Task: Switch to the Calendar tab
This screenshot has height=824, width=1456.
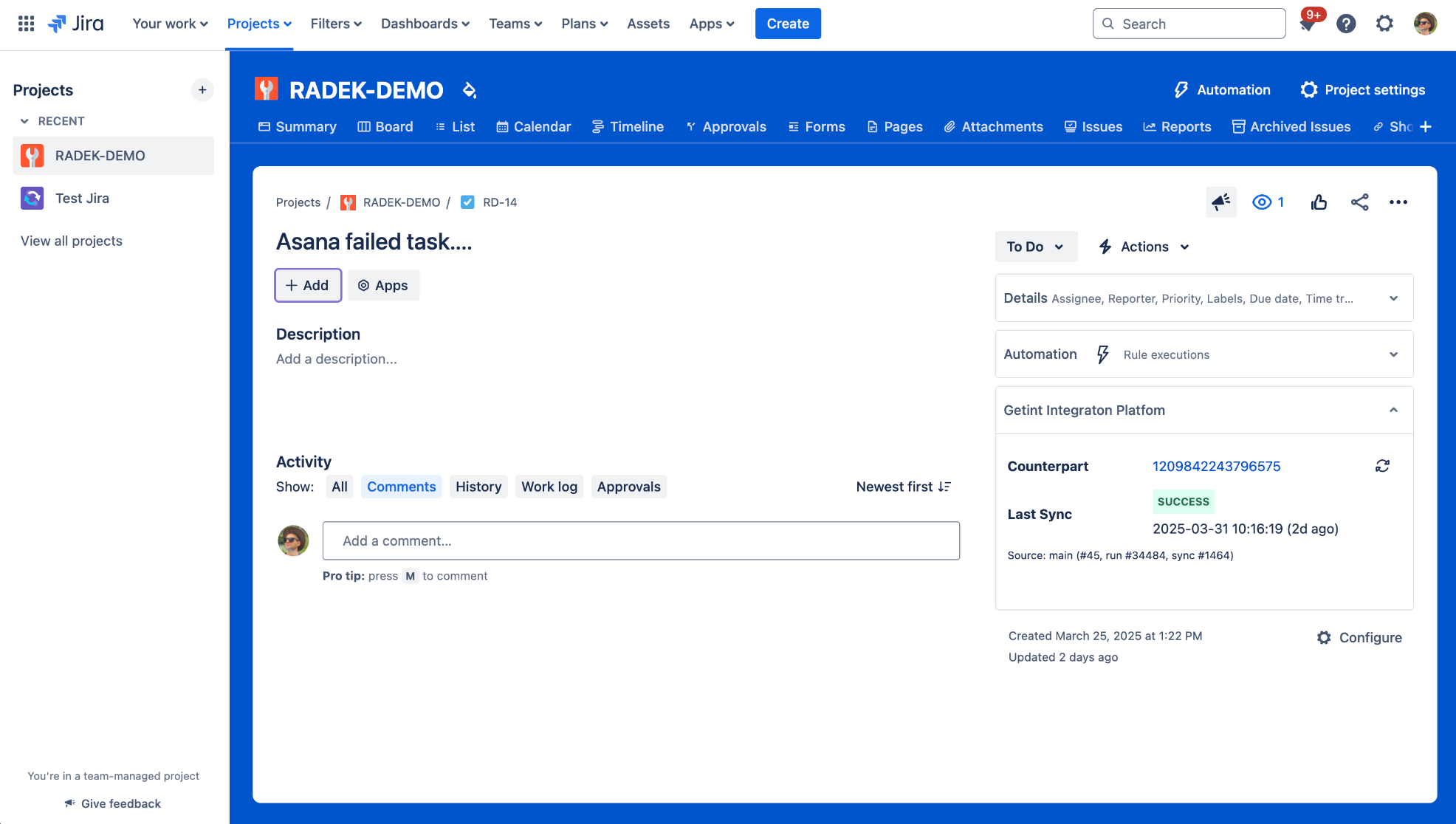Action: pos(533,127)
